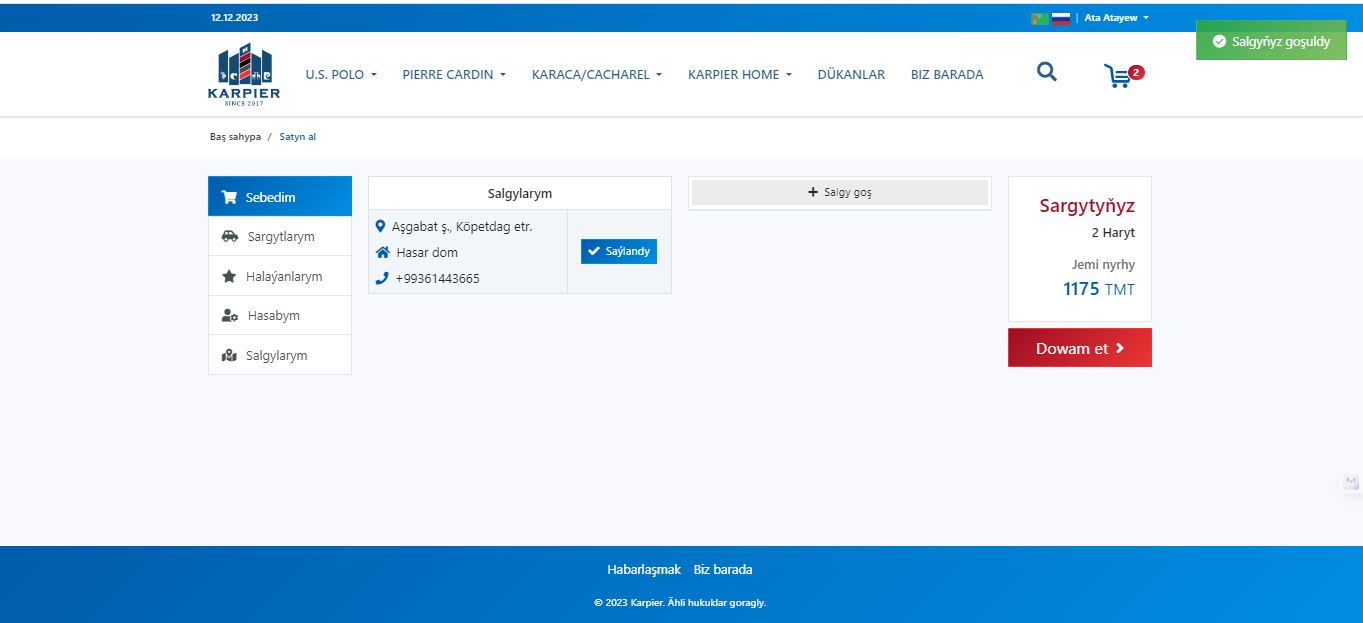Dismiss the Salgyňyz goşuldy notification
Viewport: 1363px width, 623px height.
click(x=1270, y=42)
